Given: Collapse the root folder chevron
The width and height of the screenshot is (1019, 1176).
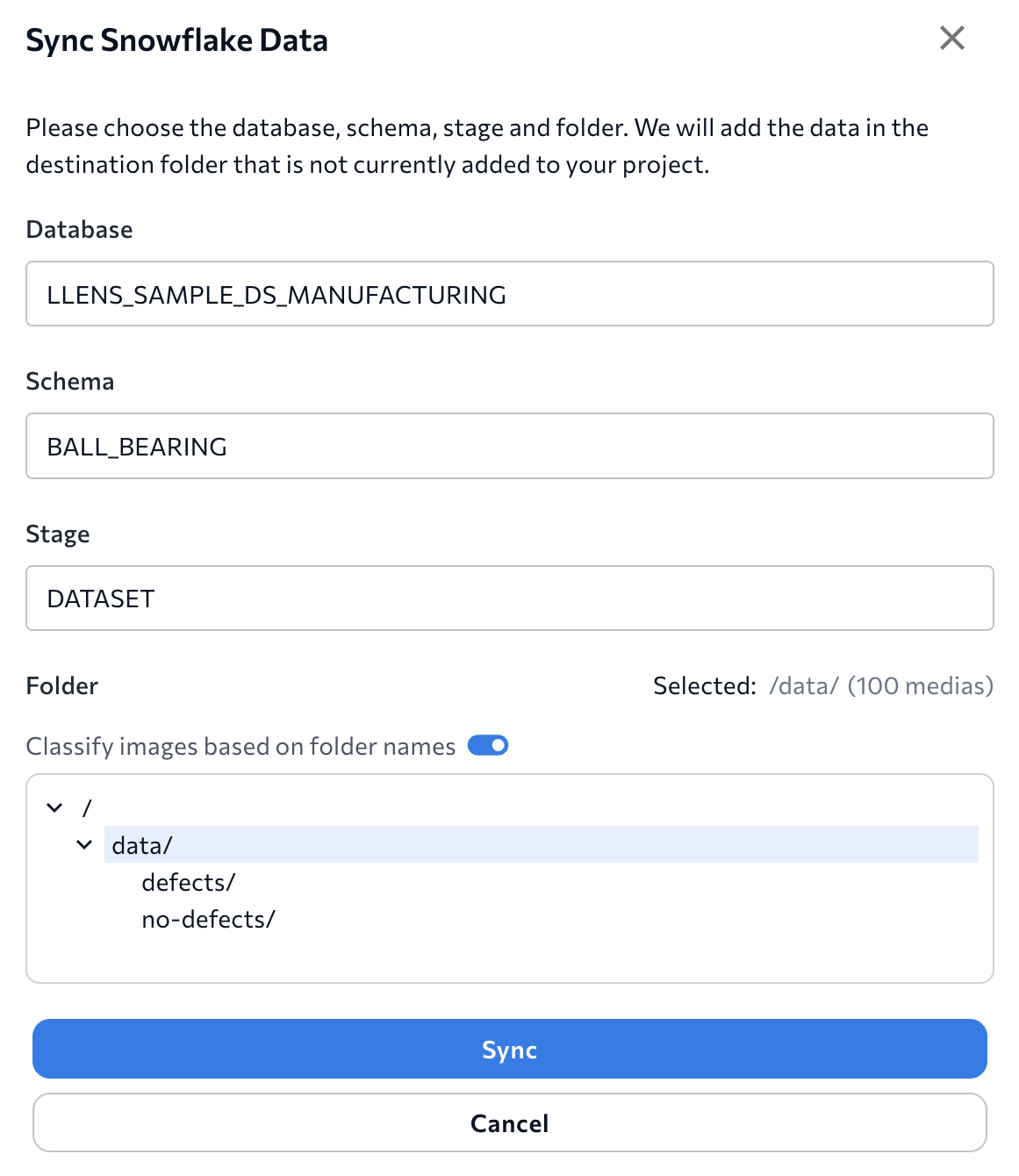Looking at the screenshot, I should [x=55, y=807].
